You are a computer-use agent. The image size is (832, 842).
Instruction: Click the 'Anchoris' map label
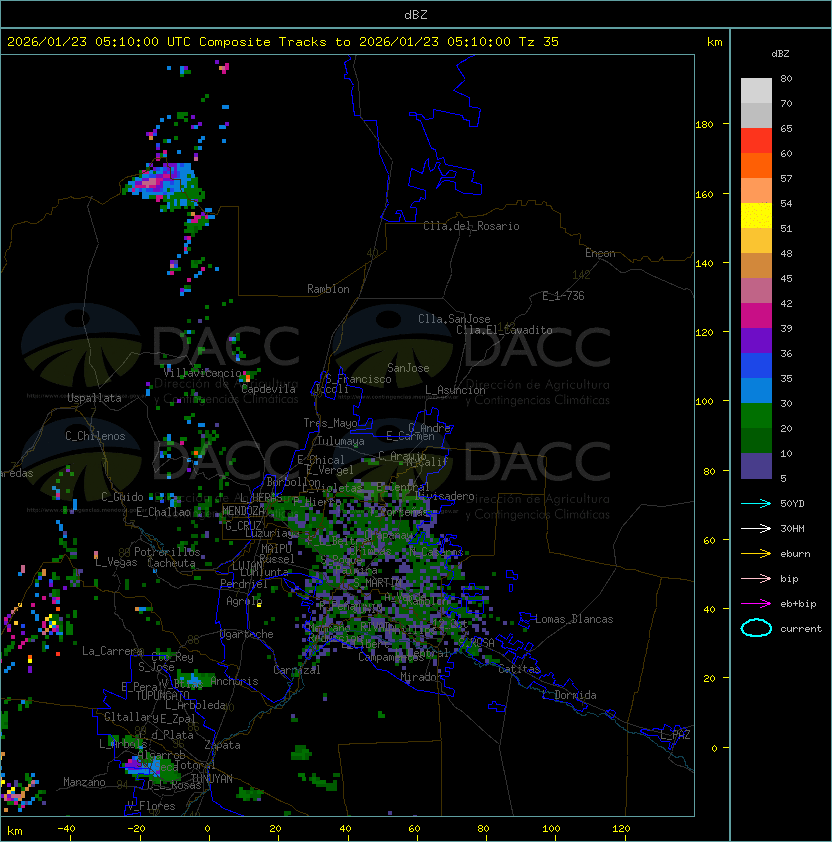coord(234,681)
